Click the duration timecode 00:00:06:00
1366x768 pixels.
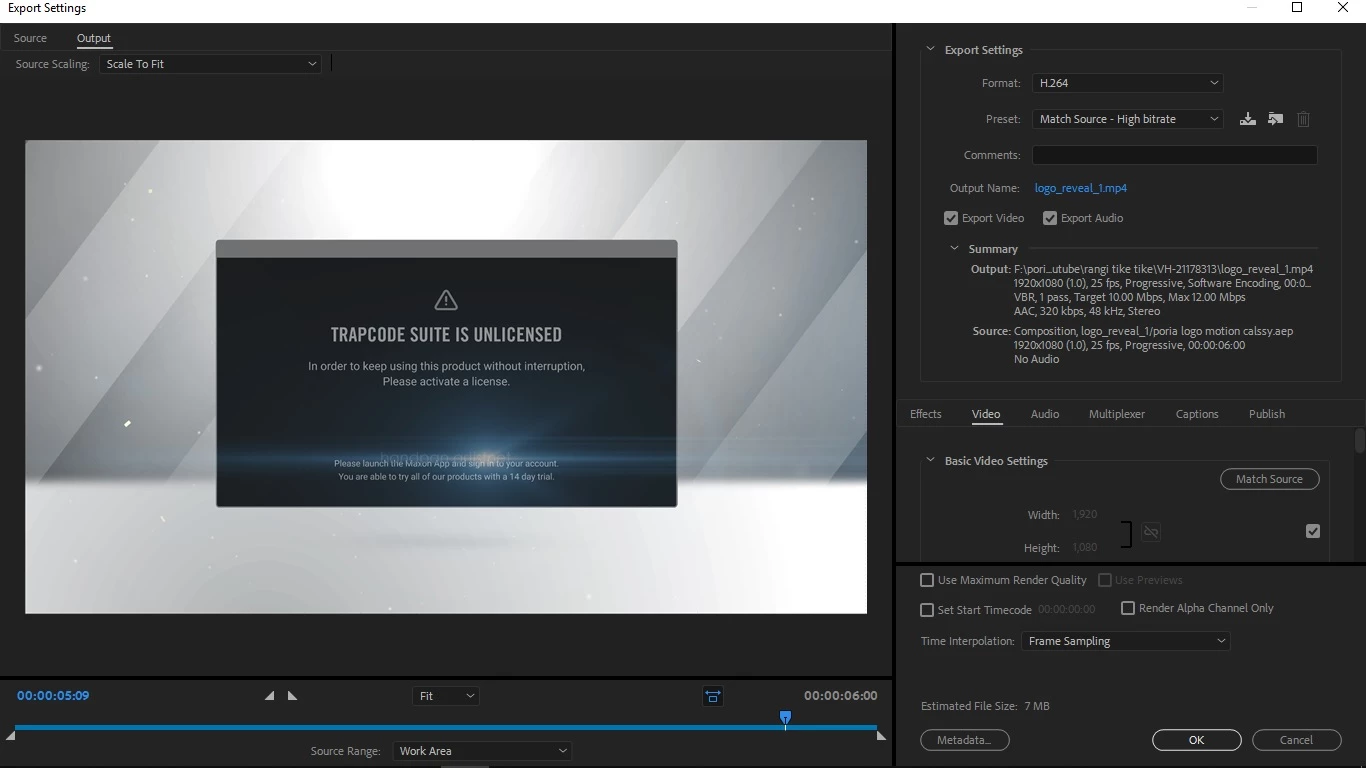(841, 696)
